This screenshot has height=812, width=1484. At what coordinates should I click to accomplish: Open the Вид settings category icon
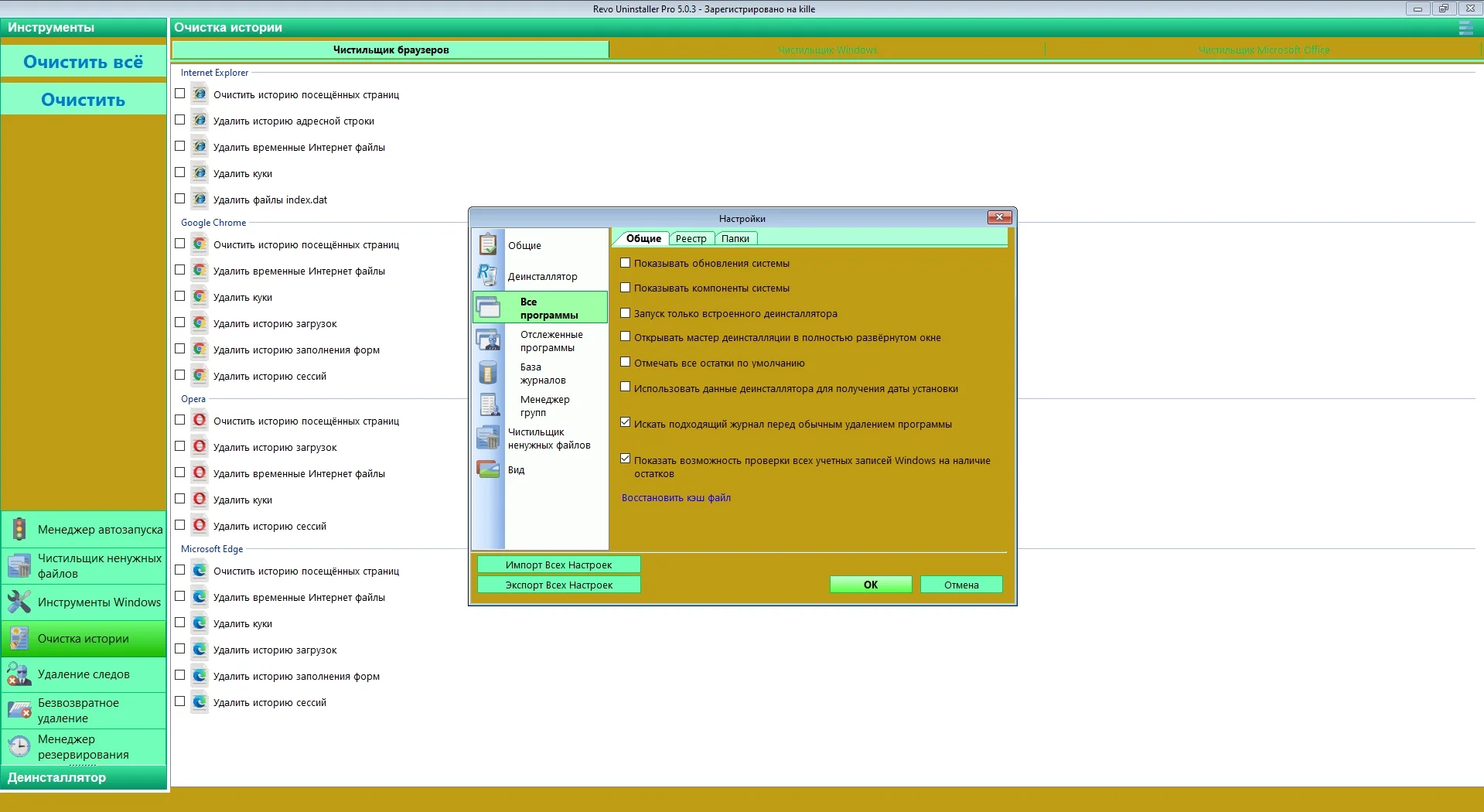coord(488,469)
